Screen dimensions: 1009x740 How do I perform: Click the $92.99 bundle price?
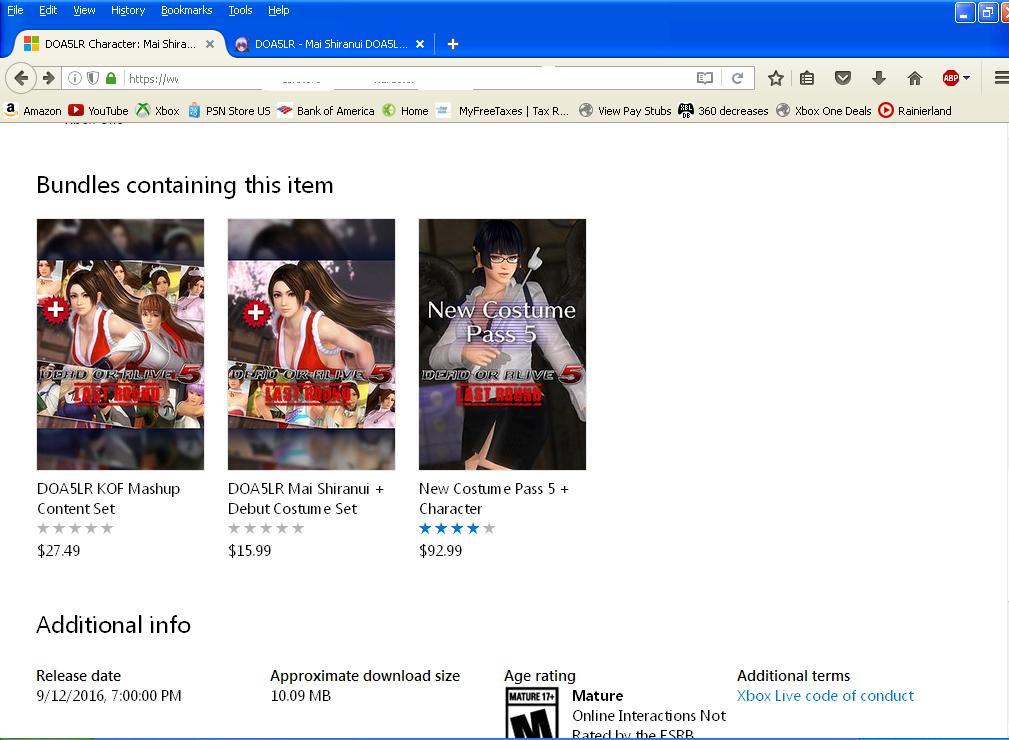(x=441, y=551)
